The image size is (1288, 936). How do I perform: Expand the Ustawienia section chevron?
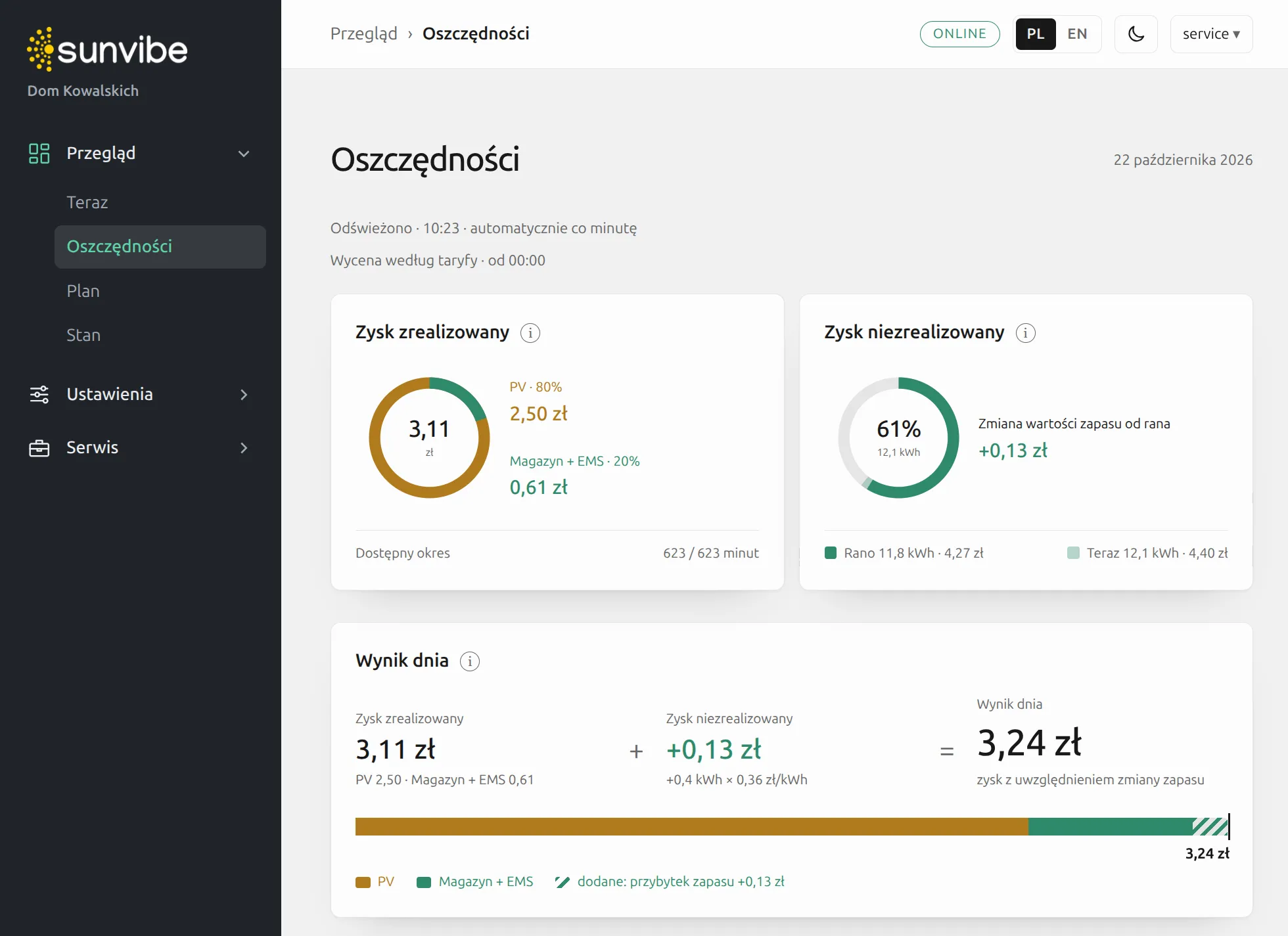click(244, 395)
